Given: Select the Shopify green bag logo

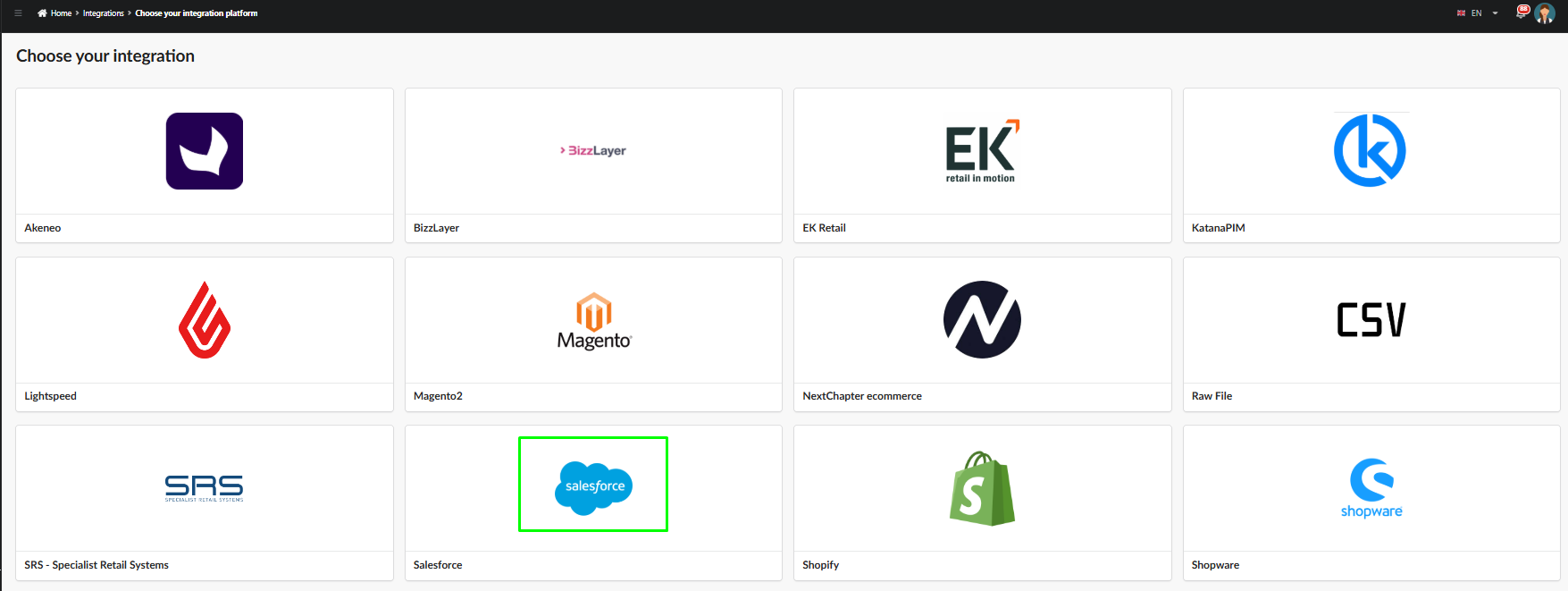Looking at the screenshot, I should click(982, 488).
